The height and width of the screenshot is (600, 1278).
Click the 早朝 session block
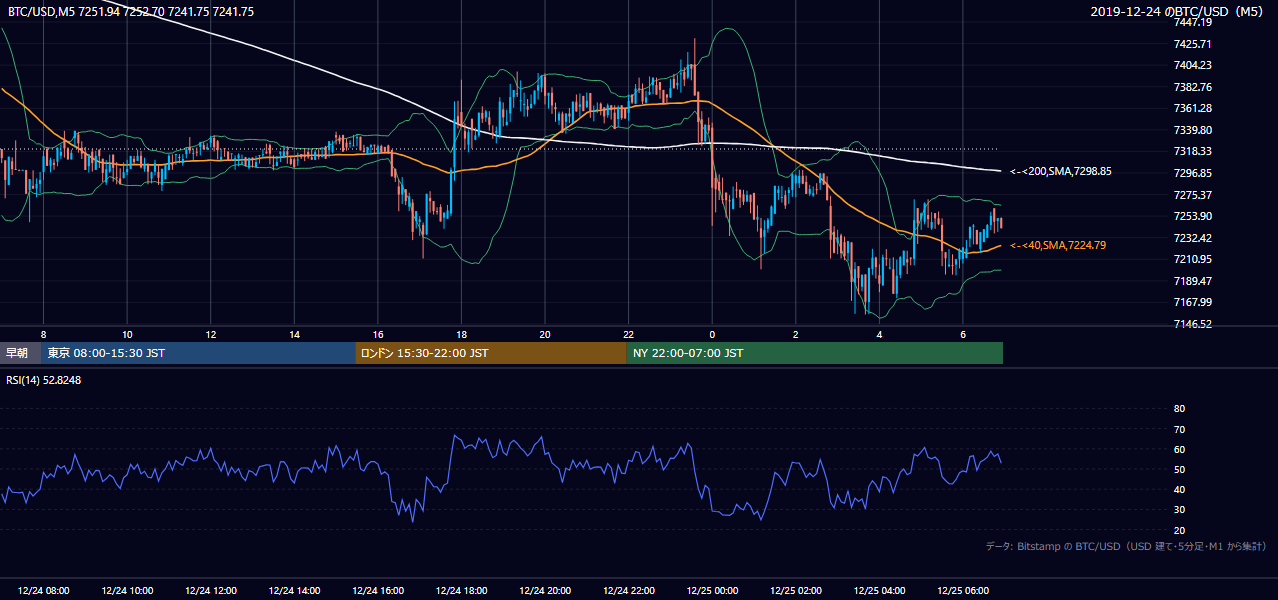coord(18,353)
